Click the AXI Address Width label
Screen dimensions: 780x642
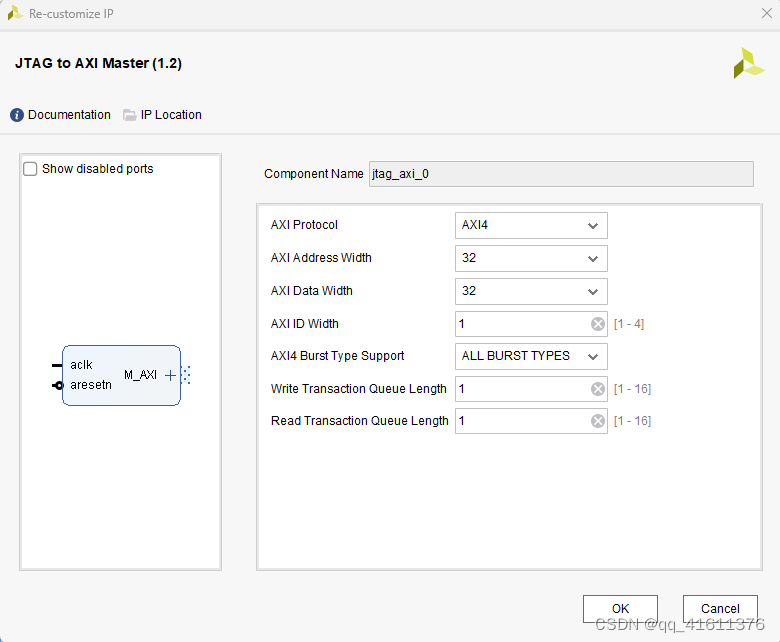(x=321, y=258)
